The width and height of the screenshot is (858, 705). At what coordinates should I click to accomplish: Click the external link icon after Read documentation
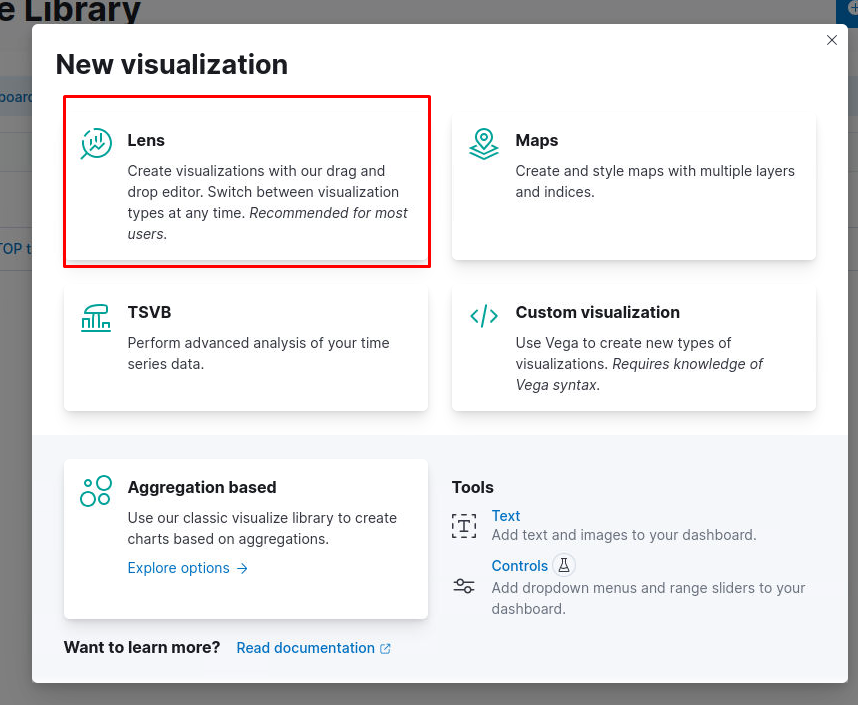pos(385,649)
